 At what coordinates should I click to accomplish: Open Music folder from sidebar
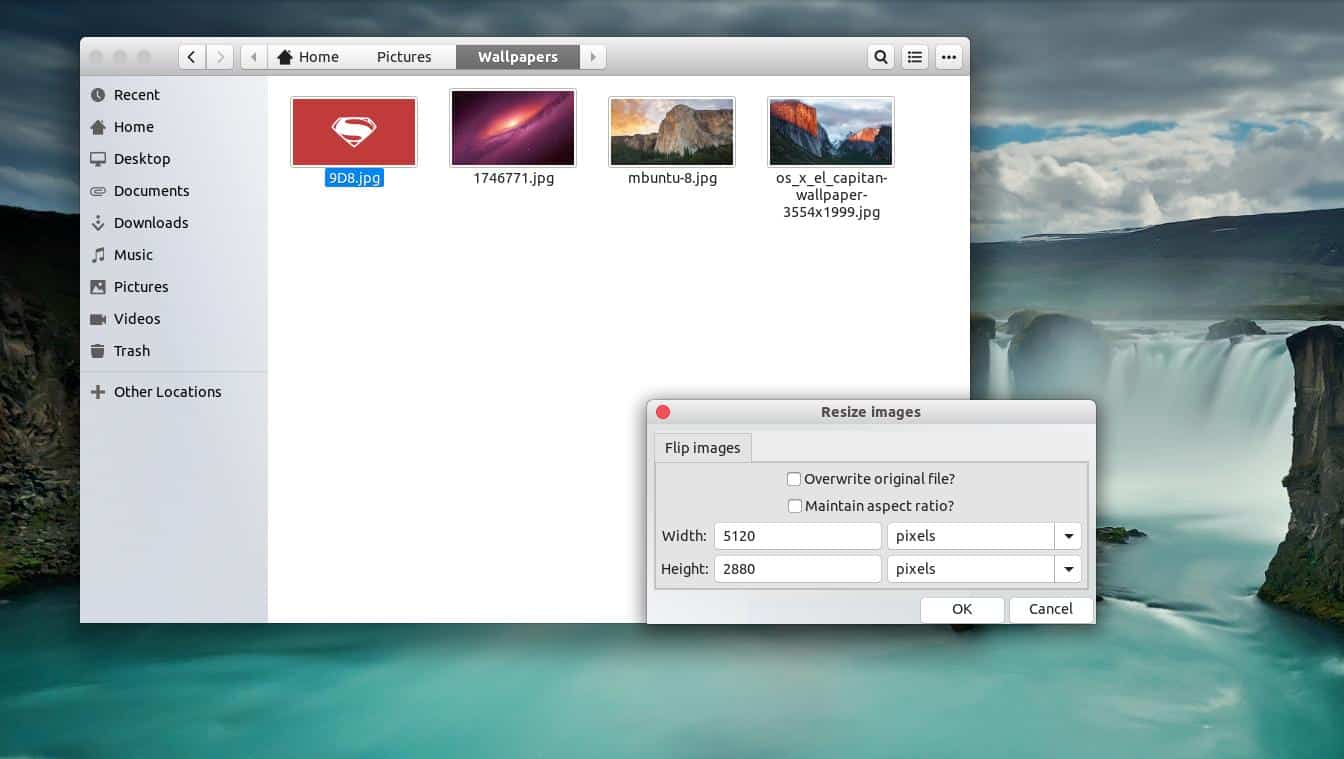click(174, 255)
